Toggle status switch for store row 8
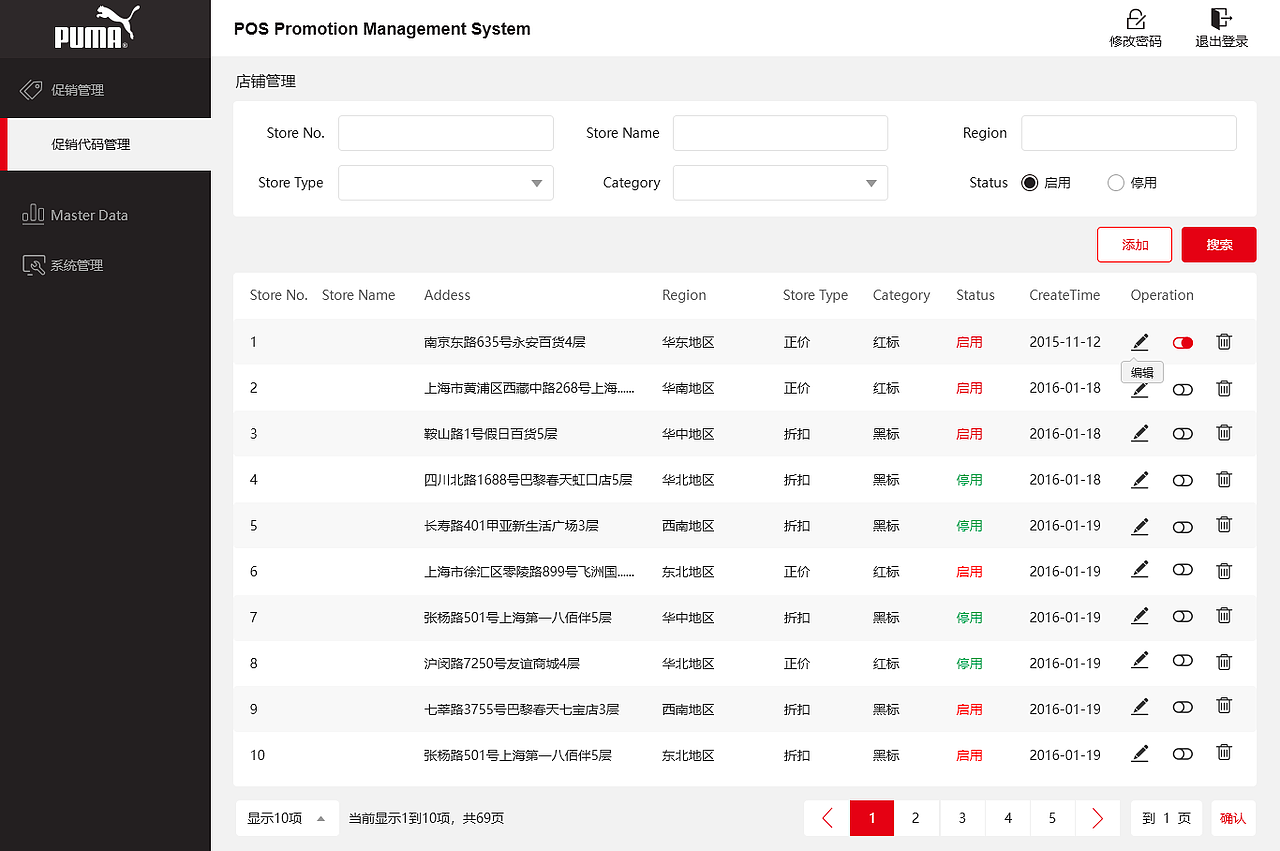 click(1183, 661)
